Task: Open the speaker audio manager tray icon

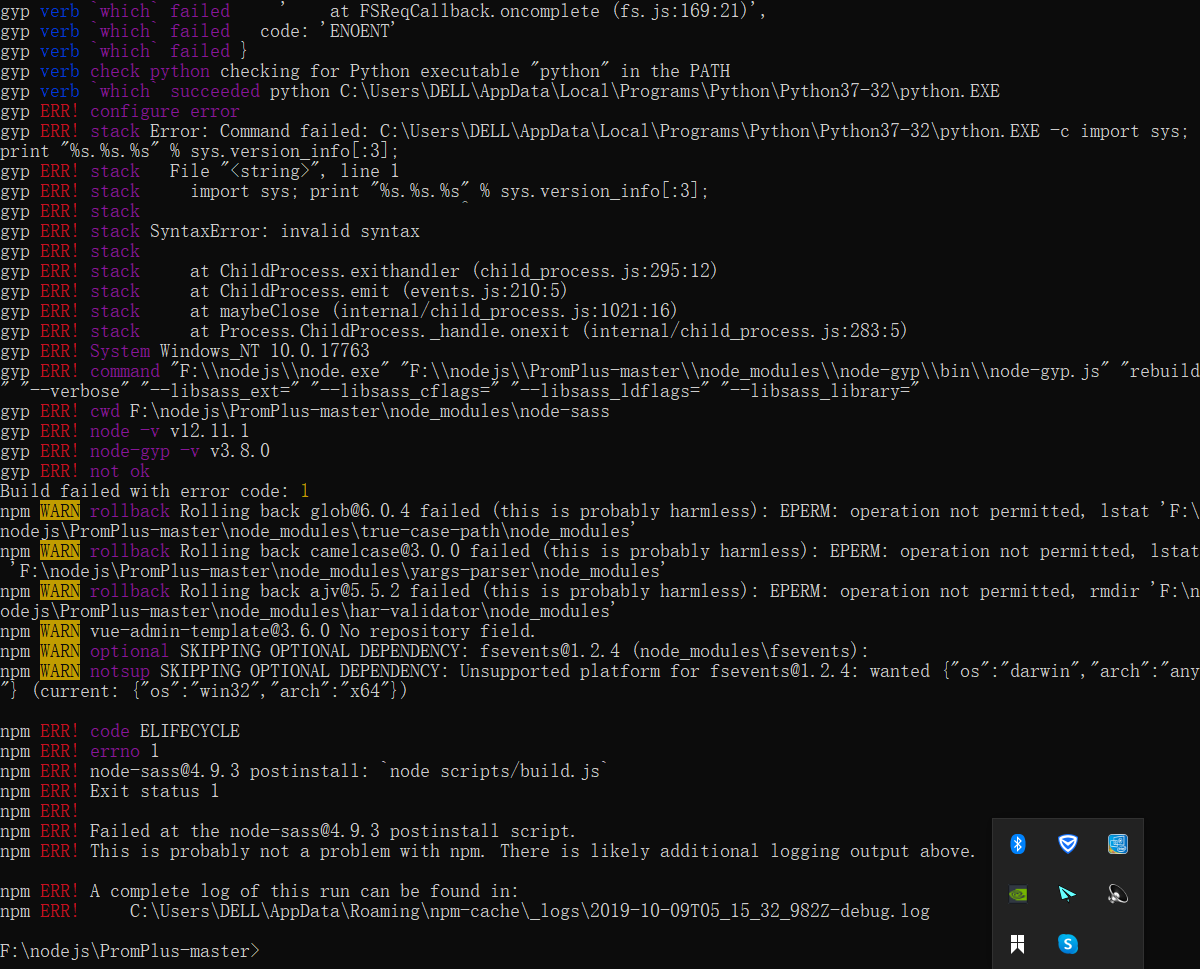Action: pyautogui.click(x=1118, y=894)
